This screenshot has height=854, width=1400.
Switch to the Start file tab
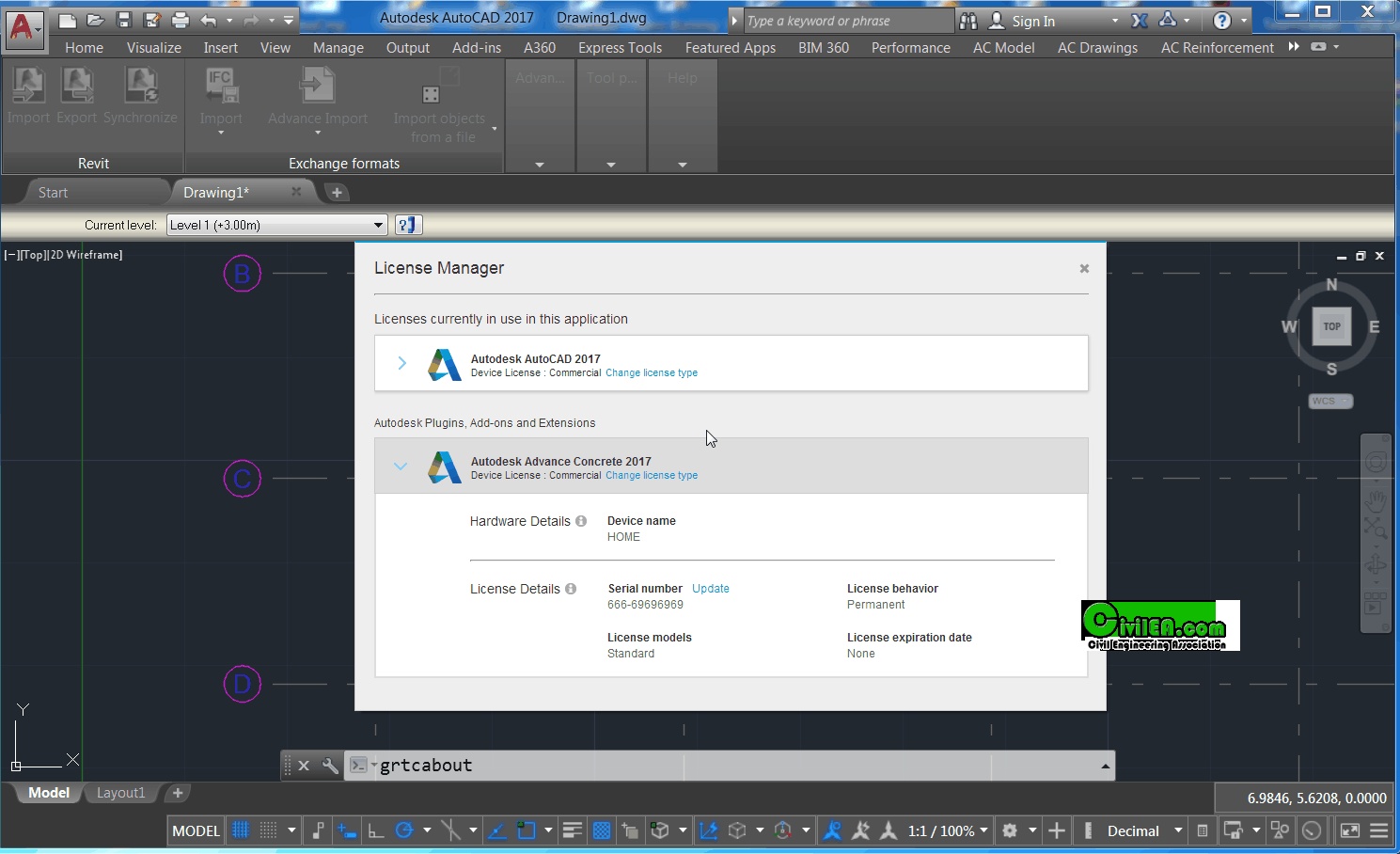coord(53,192)
